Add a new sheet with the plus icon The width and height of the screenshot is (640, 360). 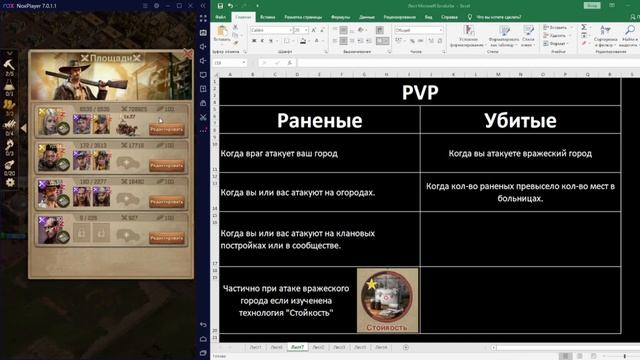click(406, 347)
